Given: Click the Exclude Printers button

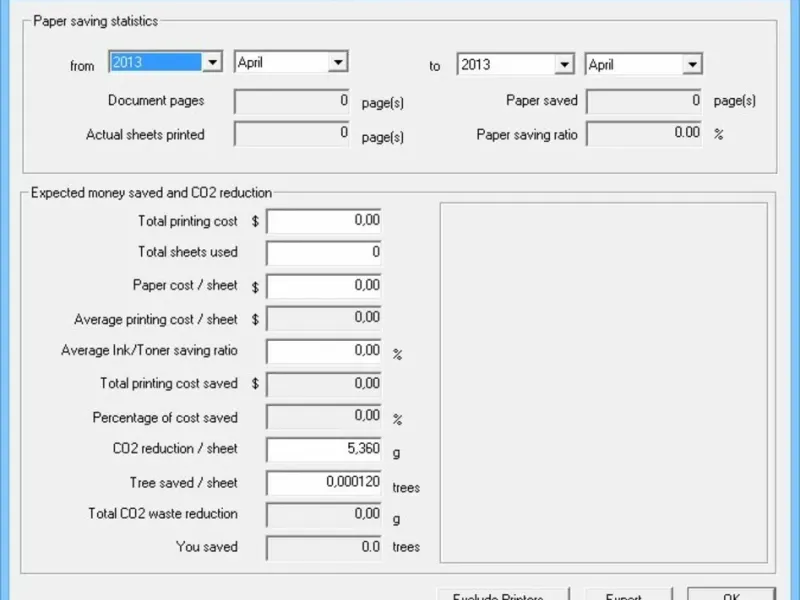Looking at the screenshot, I should point(503,595).
